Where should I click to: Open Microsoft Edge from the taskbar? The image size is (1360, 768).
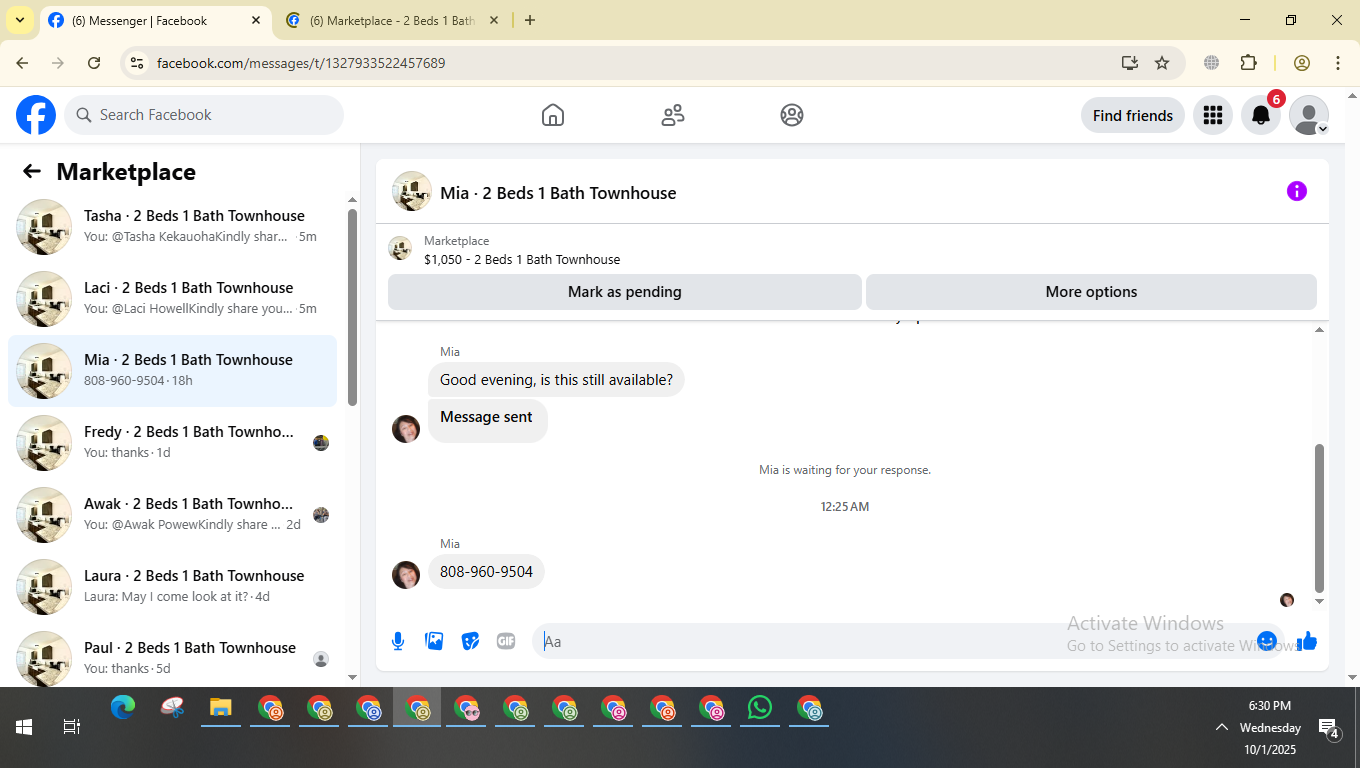click(x=123, y=709)
